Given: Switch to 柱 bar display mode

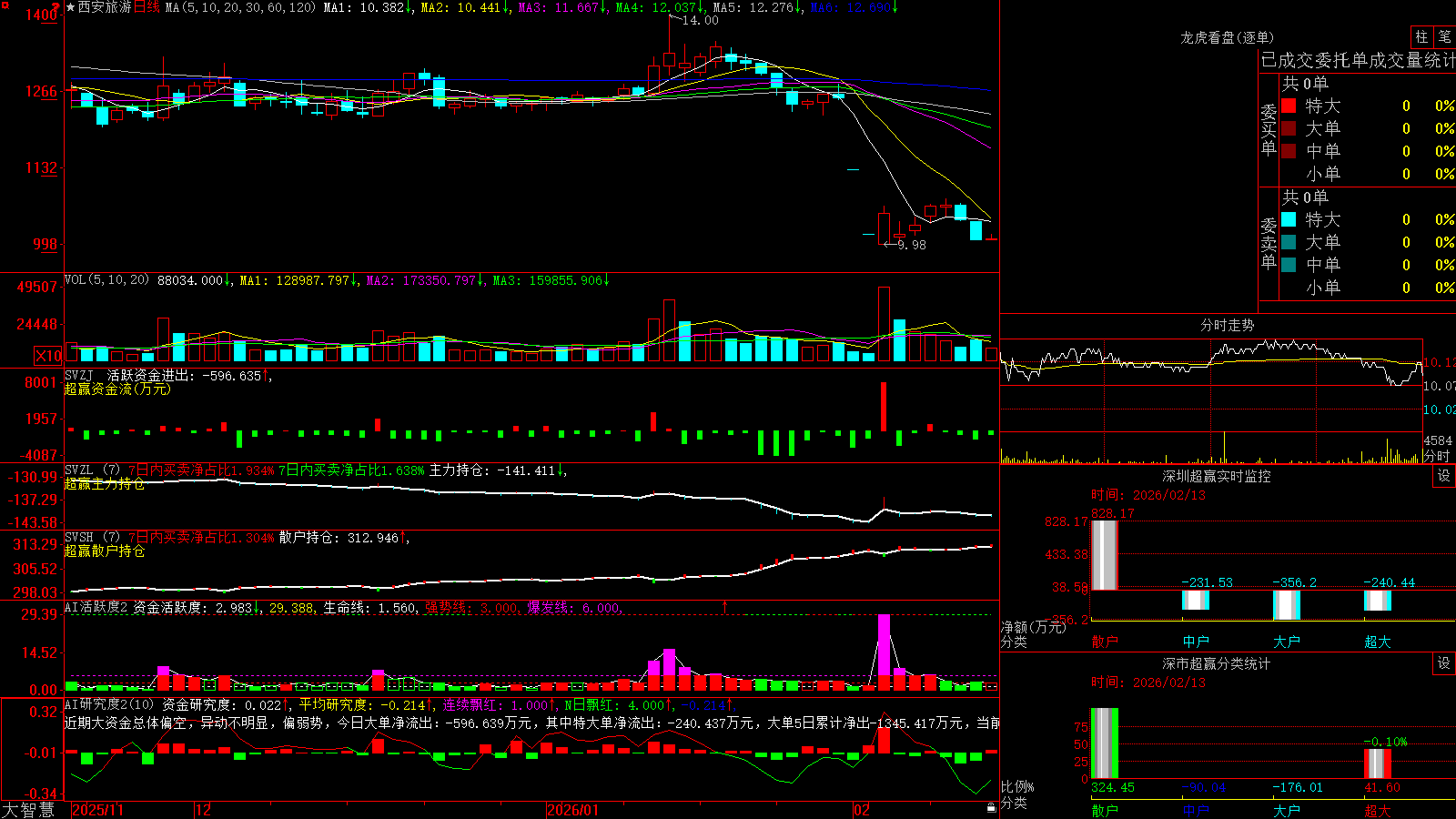Looking at the screenshot, I should (1421, 37).
